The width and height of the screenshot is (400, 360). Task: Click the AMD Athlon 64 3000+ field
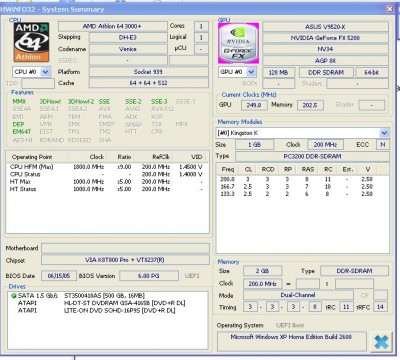tap(113, 26)
